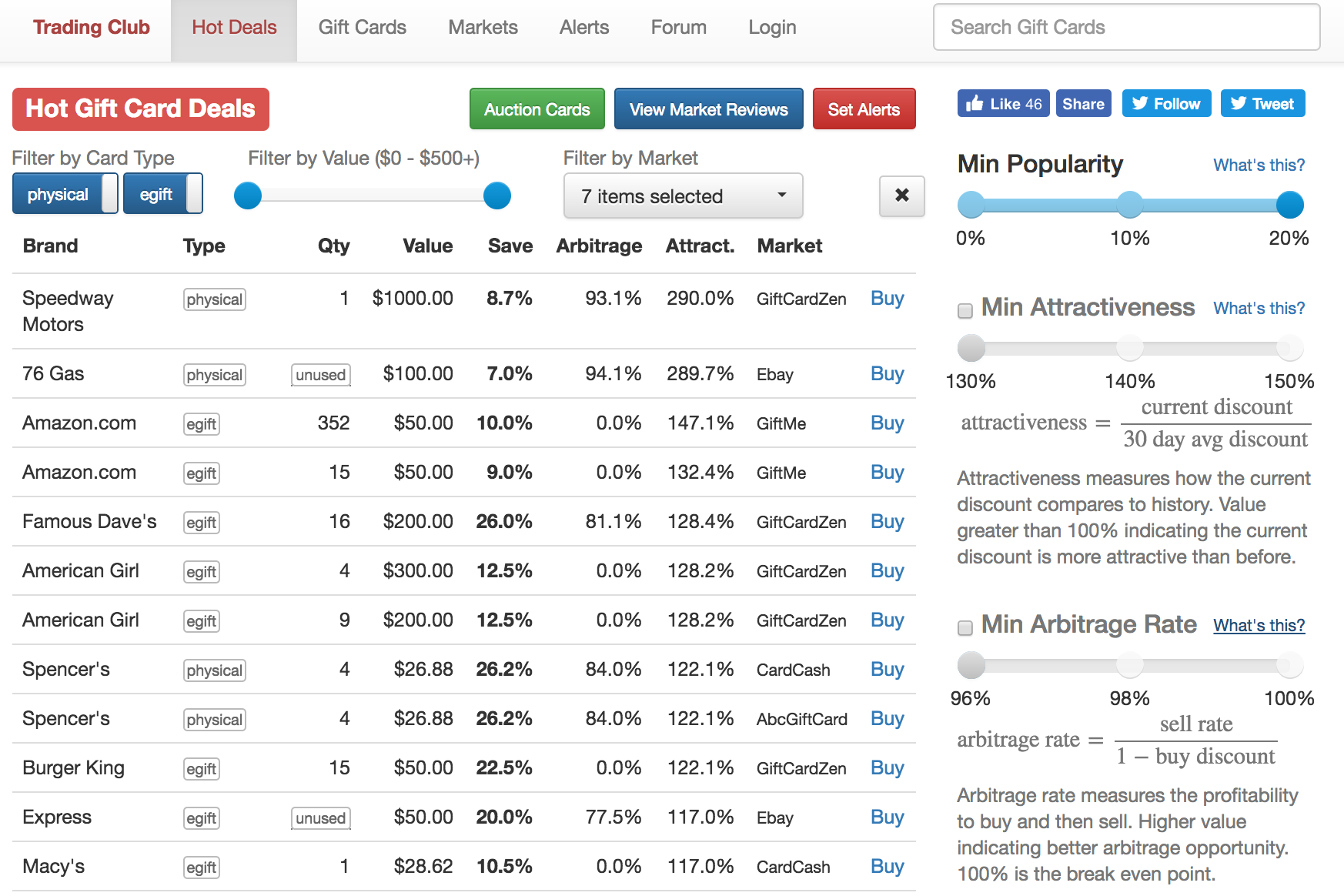Click Buy for Amazon.com 9.0% save row
Screen dimensions: 1344x896
(x=887, y=472)
